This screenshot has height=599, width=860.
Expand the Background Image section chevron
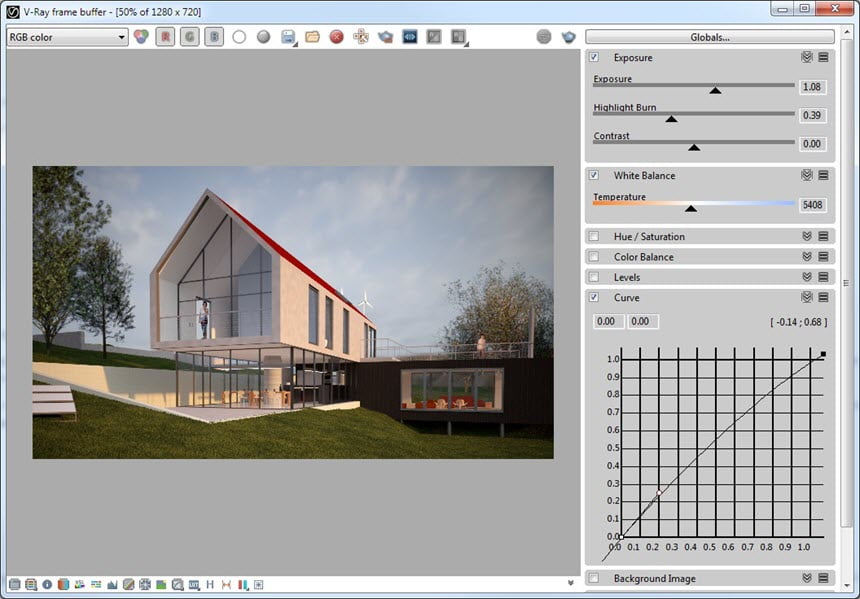point(807,578)
